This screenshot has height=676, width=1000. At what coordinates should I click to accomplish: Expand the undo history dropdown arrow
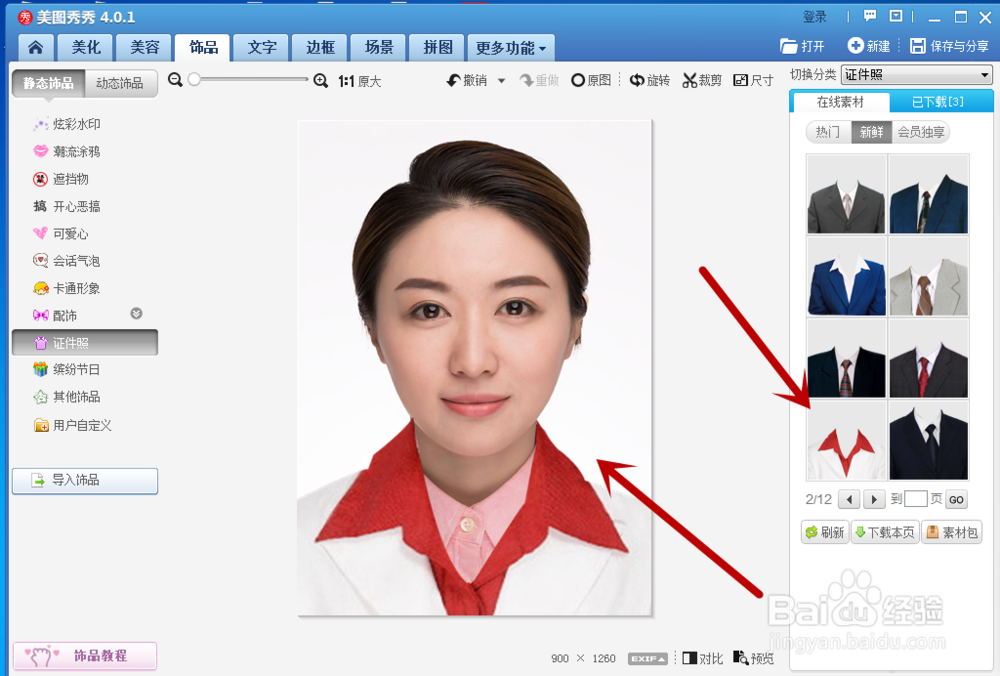pyautogui.click(x=501, y=81)
